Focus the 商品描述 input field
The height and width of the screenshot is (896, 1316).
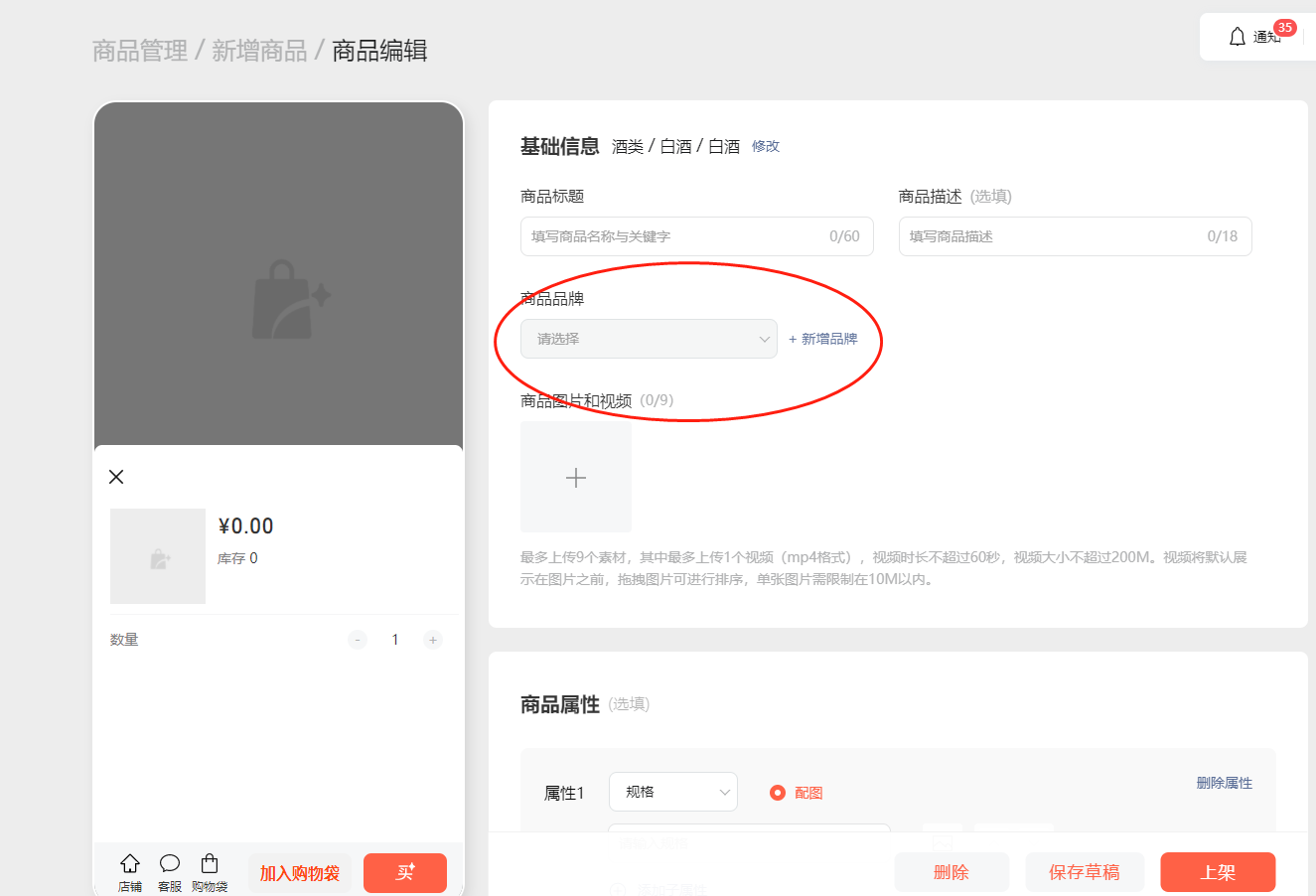pyautogui.click(x=1076, y=236)
